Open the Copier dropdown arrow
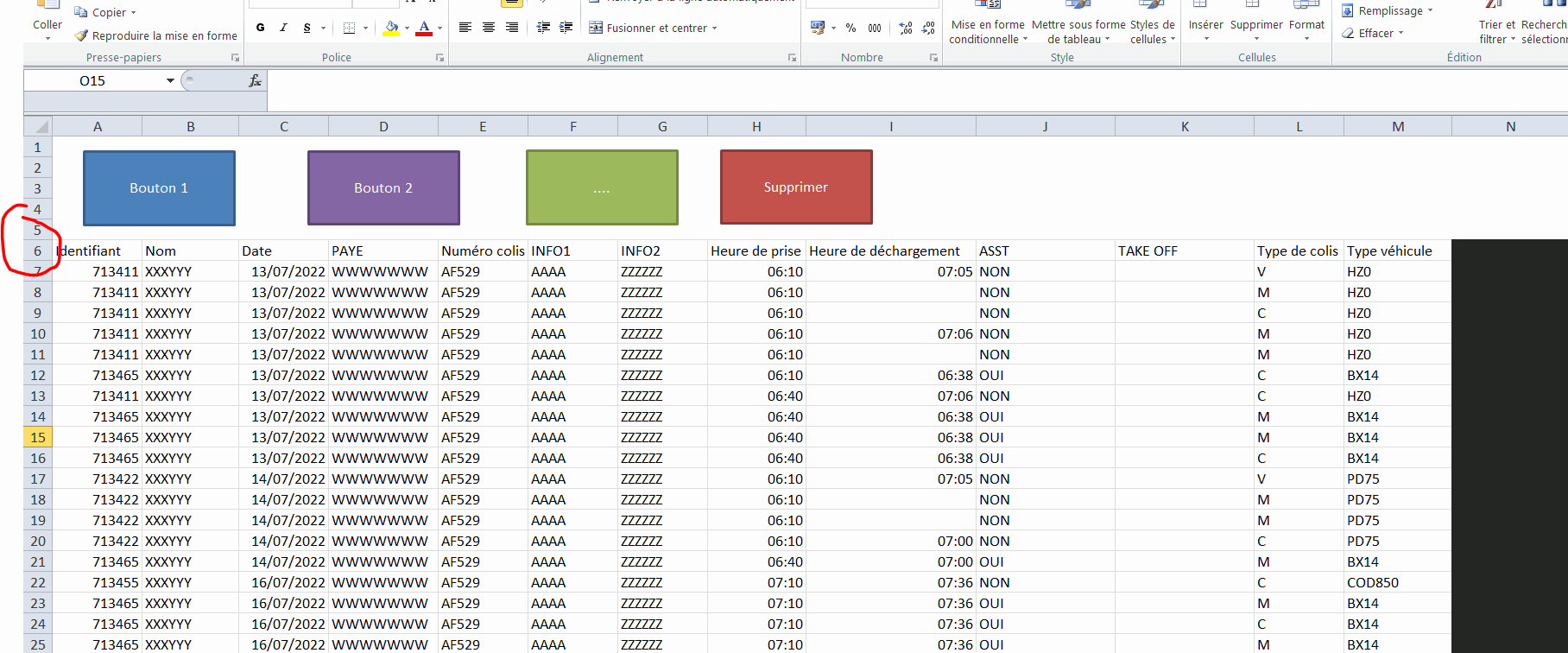 [x=133, y=12]
